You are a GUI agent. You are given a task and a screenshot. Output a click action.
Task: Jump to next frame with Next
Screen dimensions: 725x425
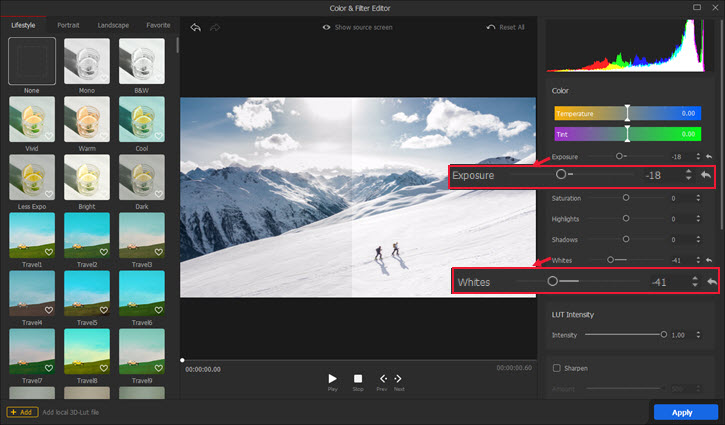coord(398,379)
